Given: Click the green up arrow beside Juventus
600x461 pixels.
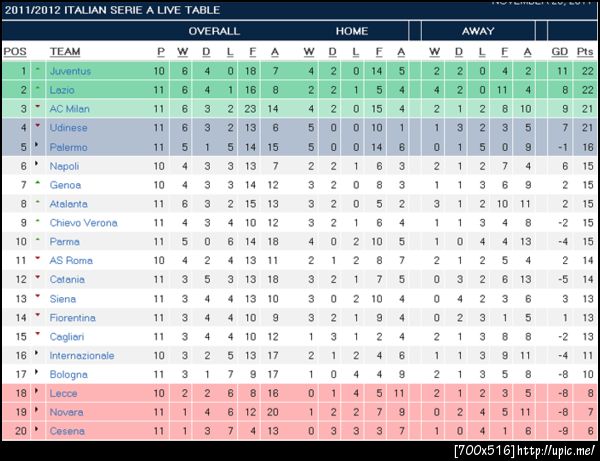Looking at the screenshot, I should click(x=38, y=71).
